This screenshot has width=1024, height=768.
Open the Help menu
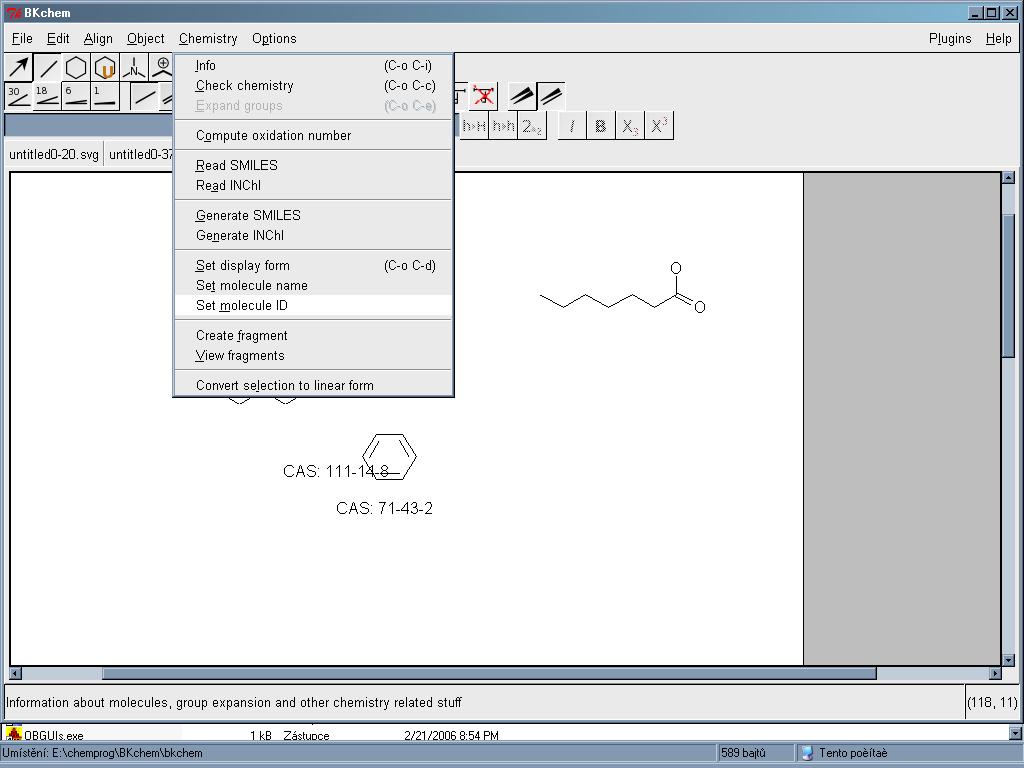coord(999,39)
